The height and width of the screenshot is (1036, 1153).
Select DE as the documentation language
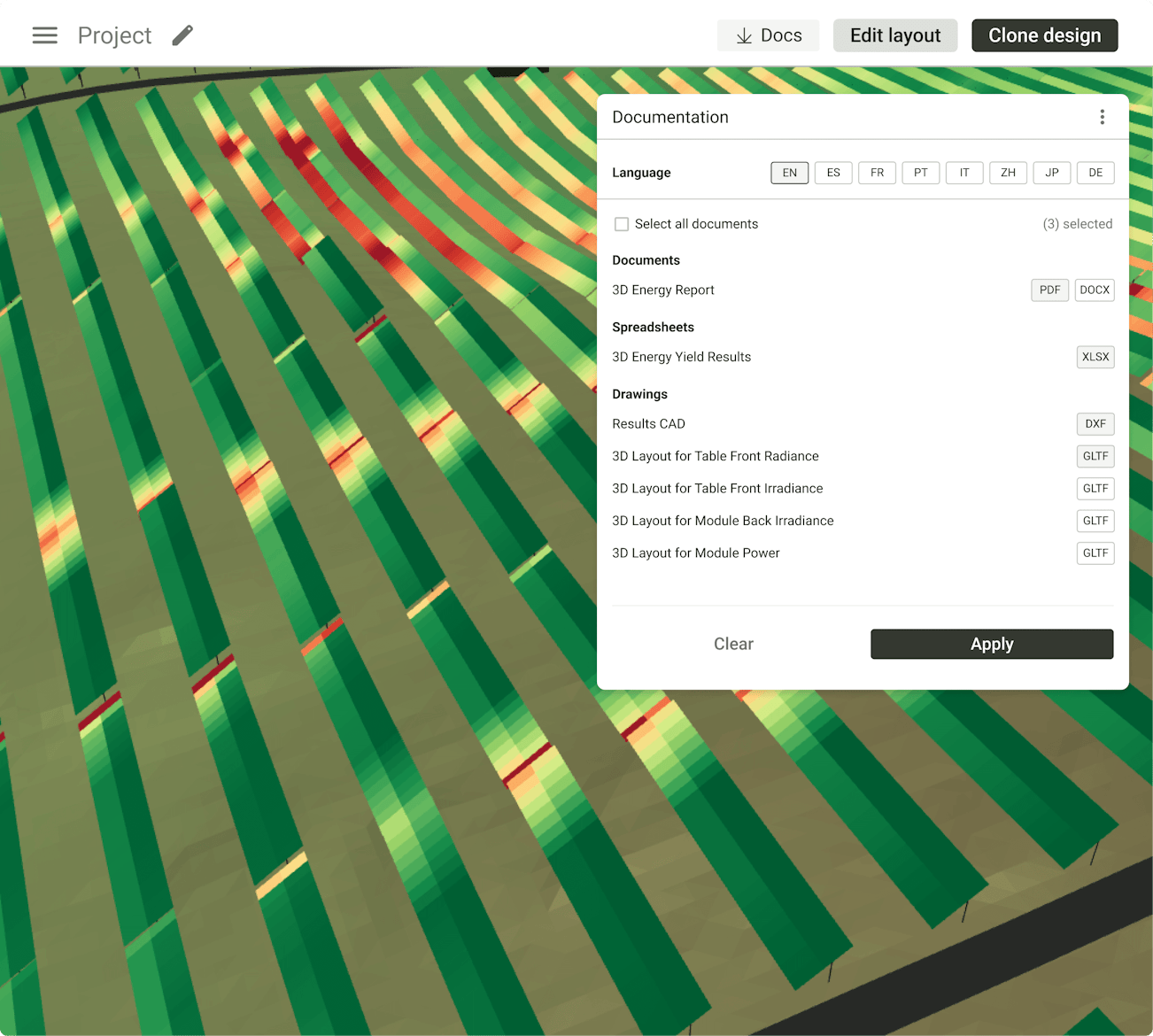1095,173
